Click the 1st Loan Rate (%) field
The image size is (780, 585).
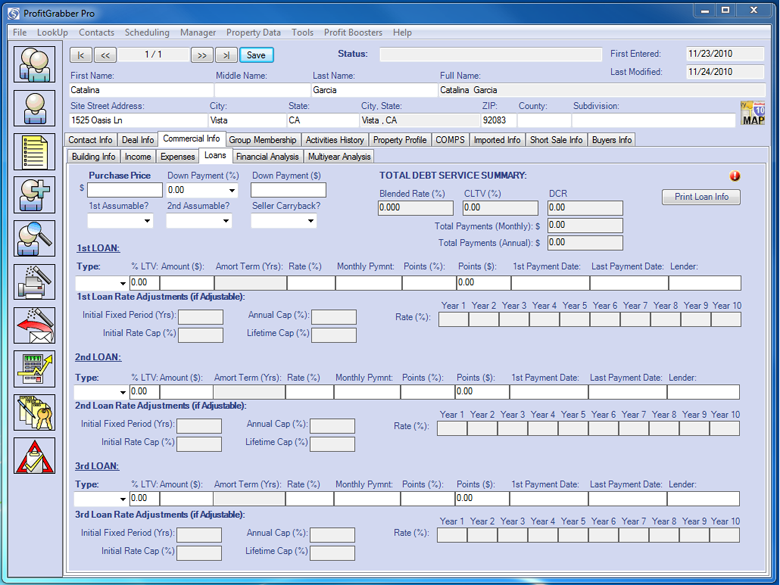click(x=311, y=283)
